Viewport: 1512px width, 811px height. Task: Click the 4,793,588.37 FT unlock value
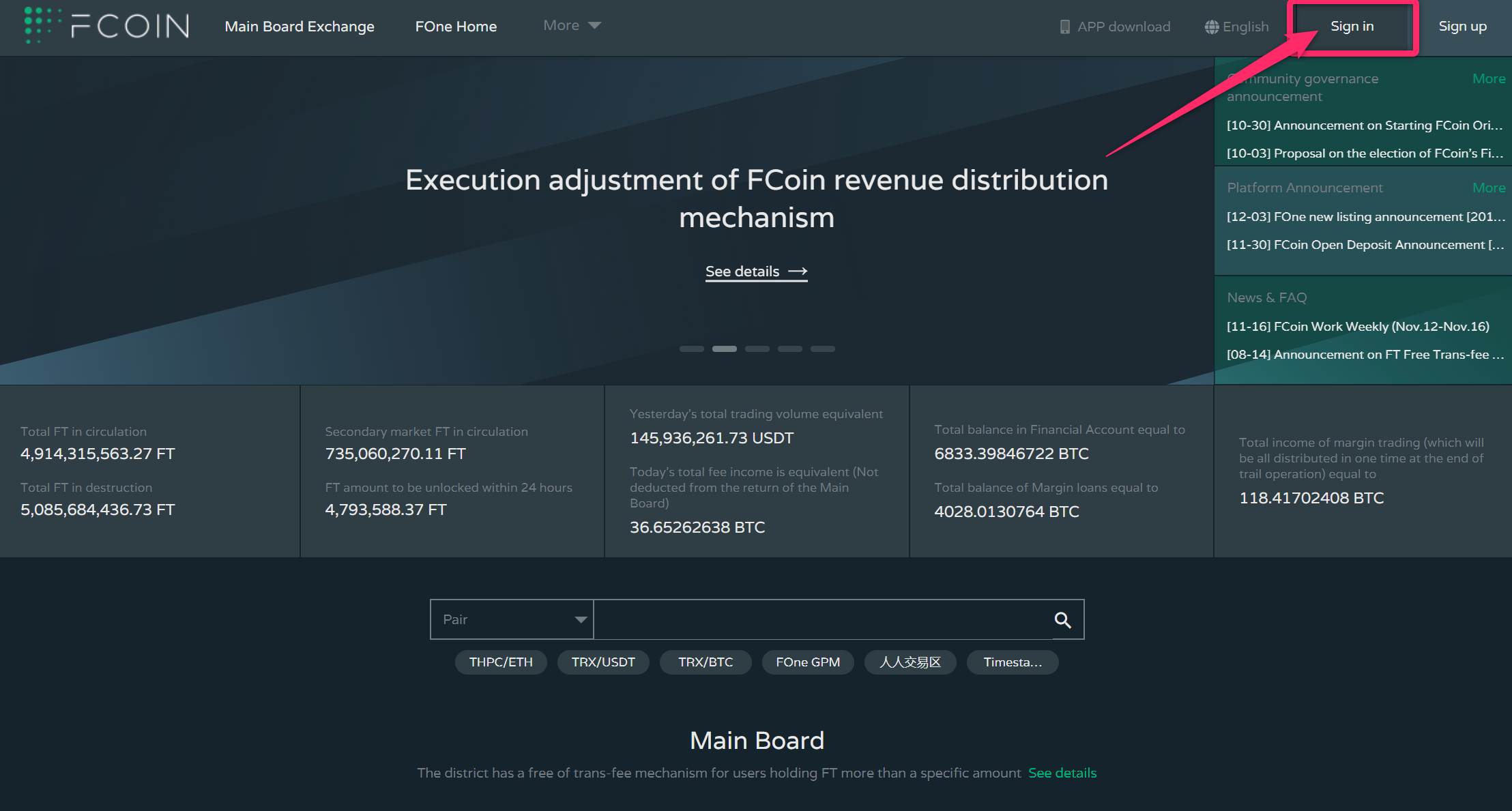pyautogui.click(x=386, y=510)
